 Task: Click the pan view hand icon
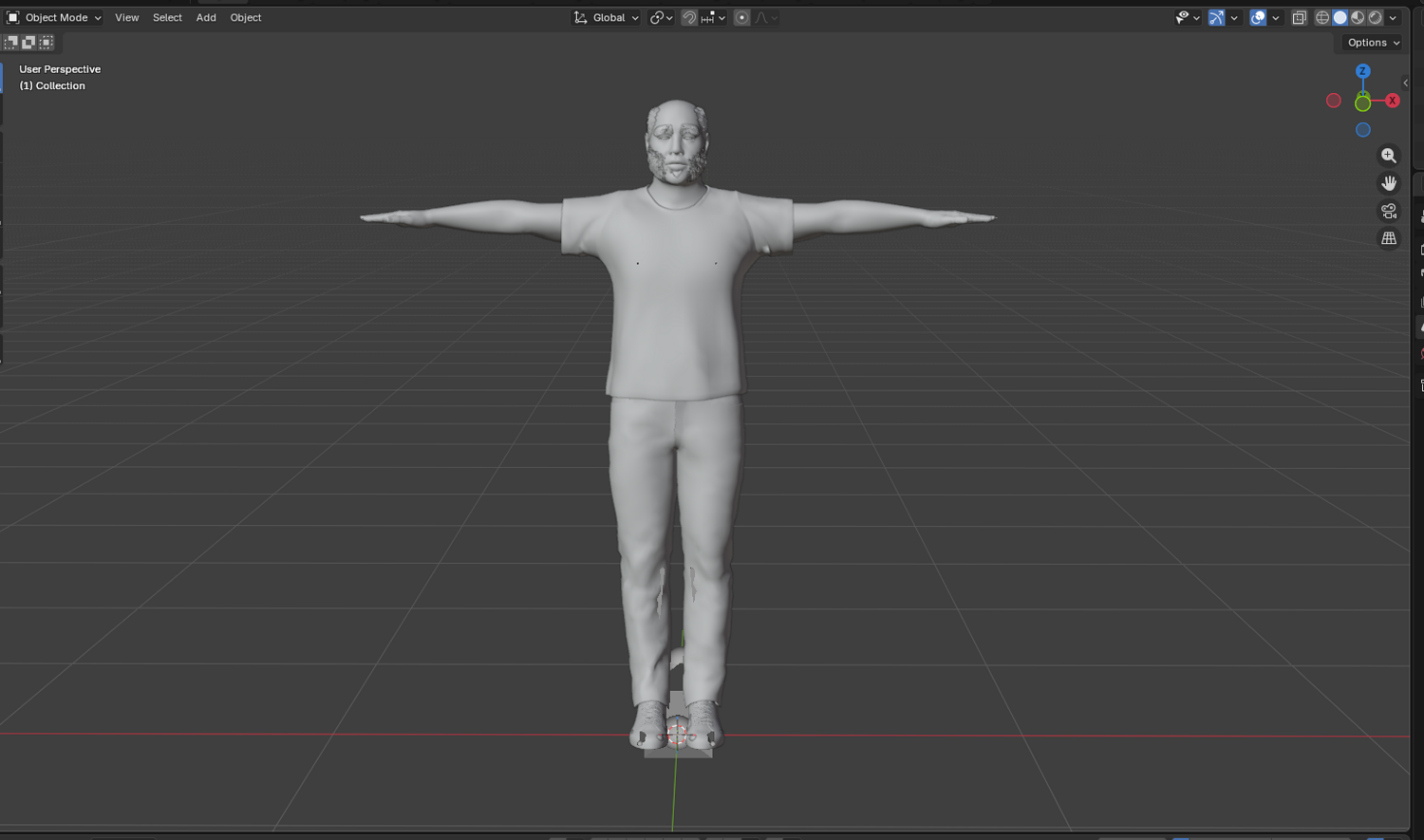click(1389, 183)
